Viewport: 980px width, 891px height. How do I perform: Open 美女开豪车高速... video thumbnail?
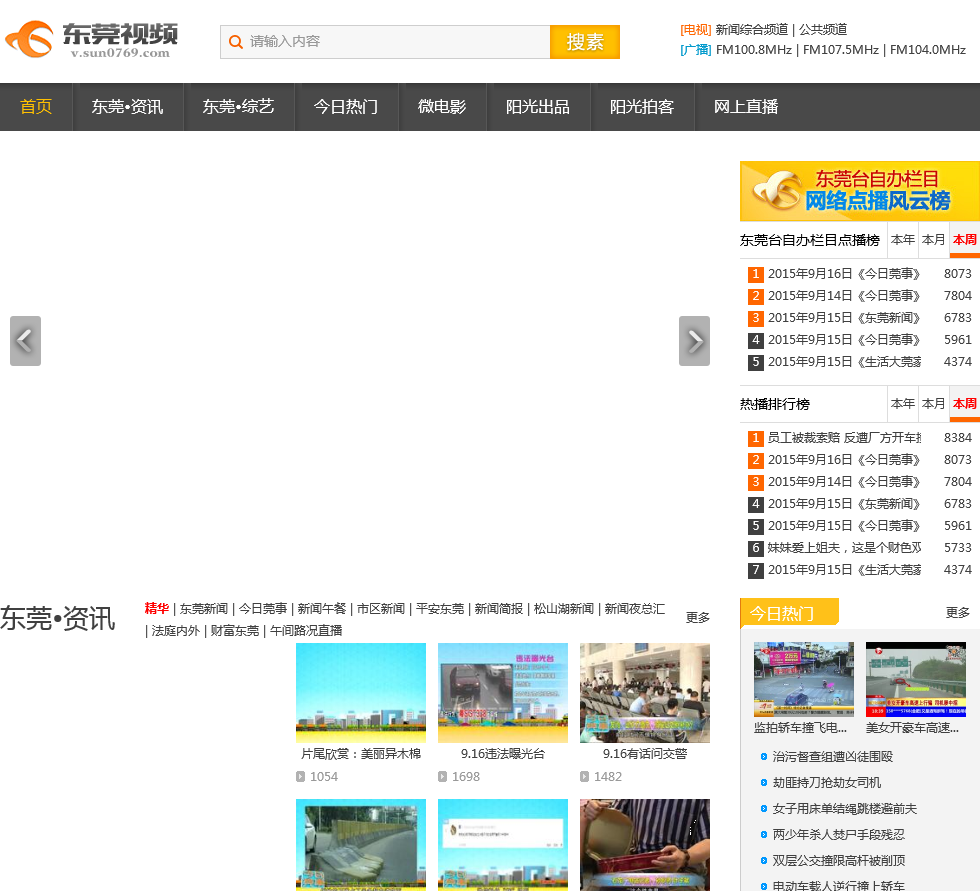[916, 679]
